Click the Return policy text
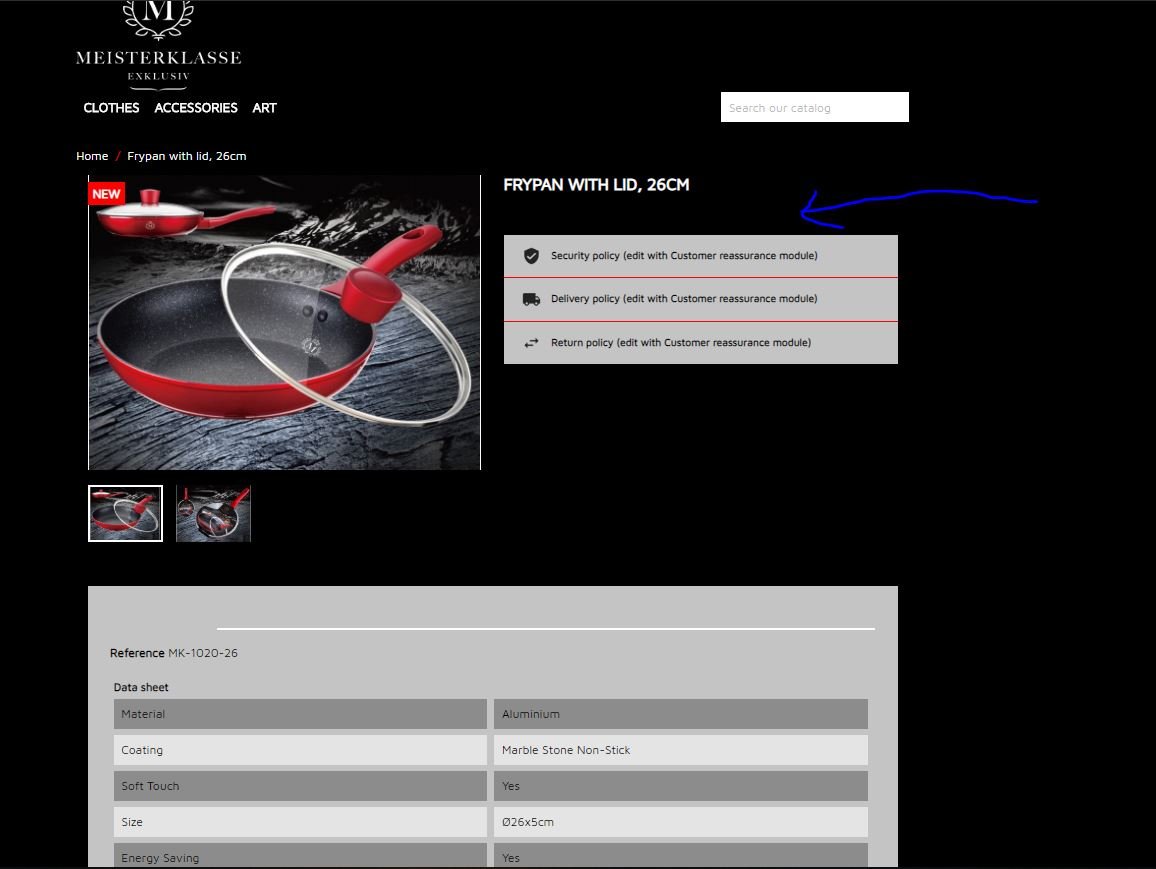The width and height of the screenshot is (1156, 869). click(x=681, y=343)
